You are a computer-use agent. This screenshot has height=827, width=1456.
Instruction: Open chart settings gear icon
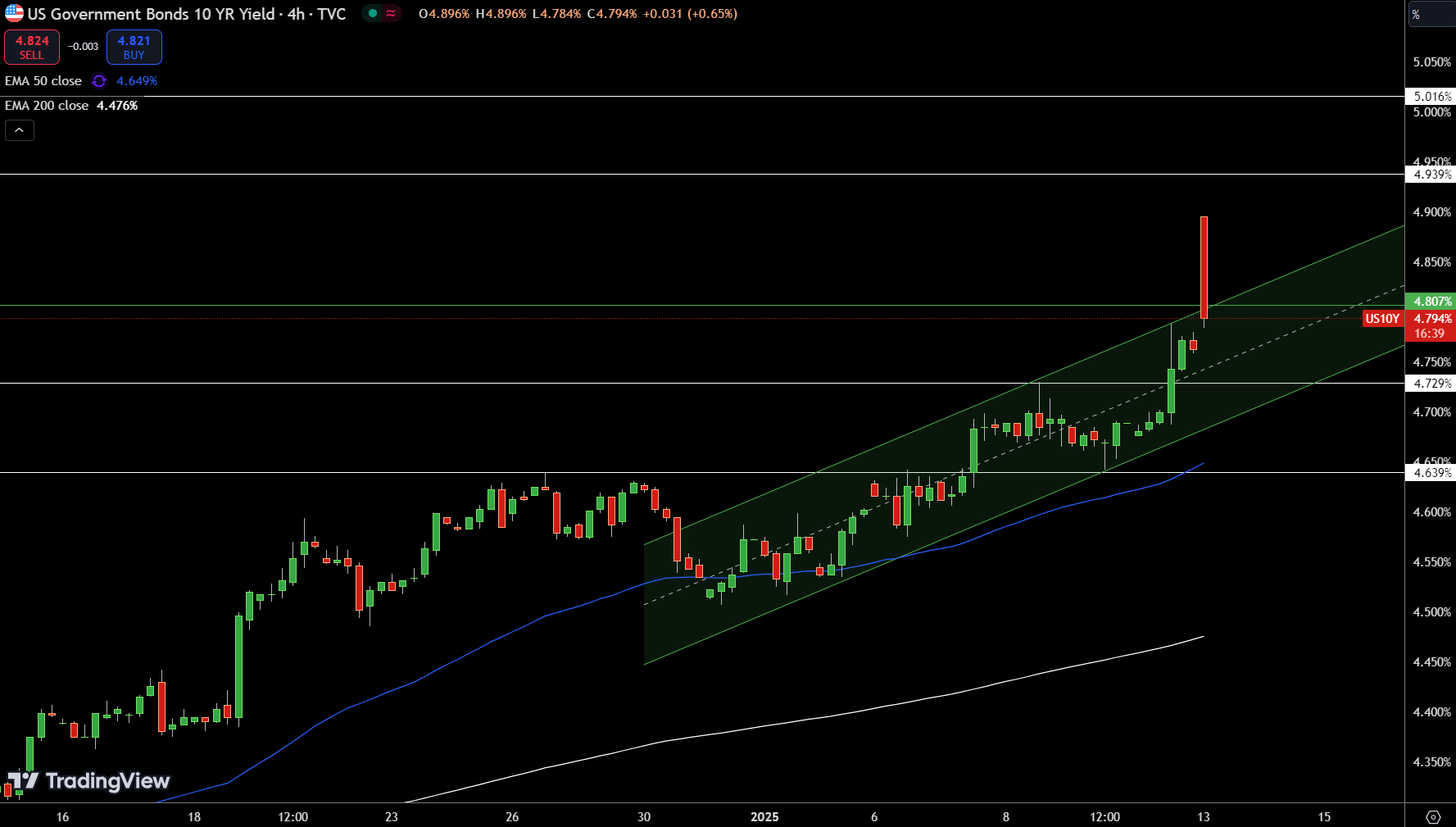tap(1433, 817)
